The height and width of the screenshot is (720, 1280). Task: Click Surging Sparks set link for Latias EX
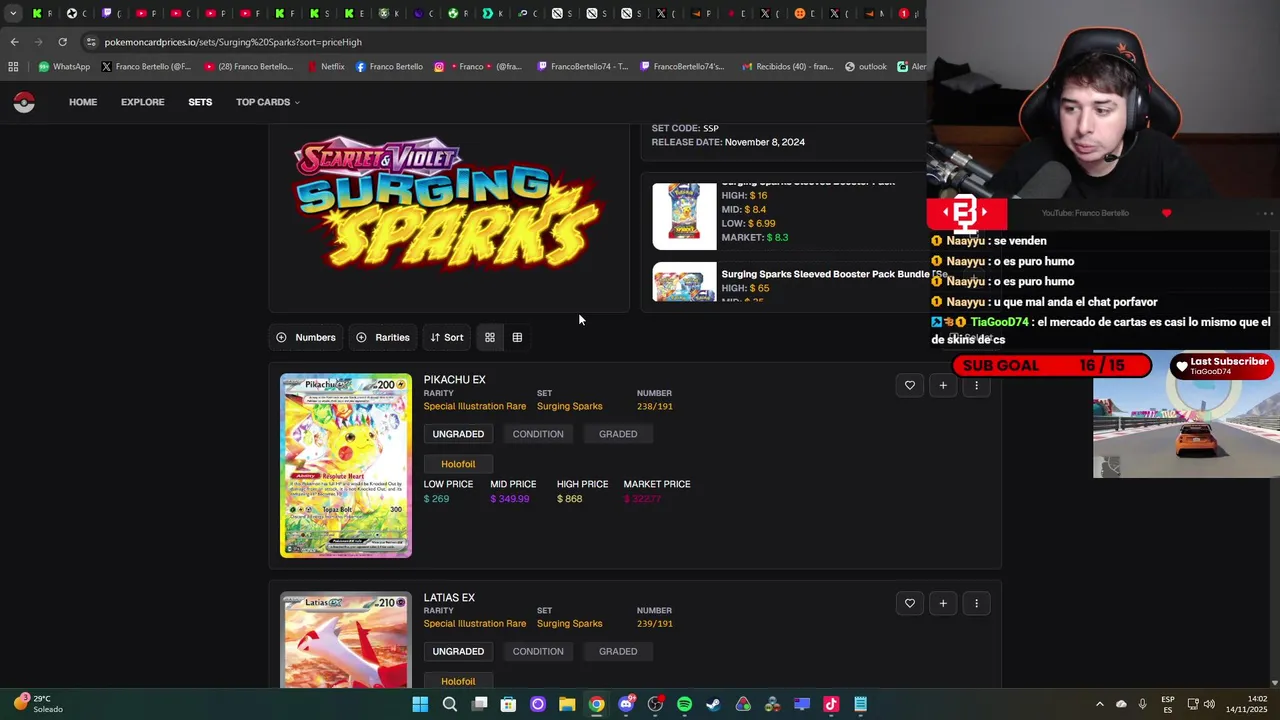click(569, 624)
